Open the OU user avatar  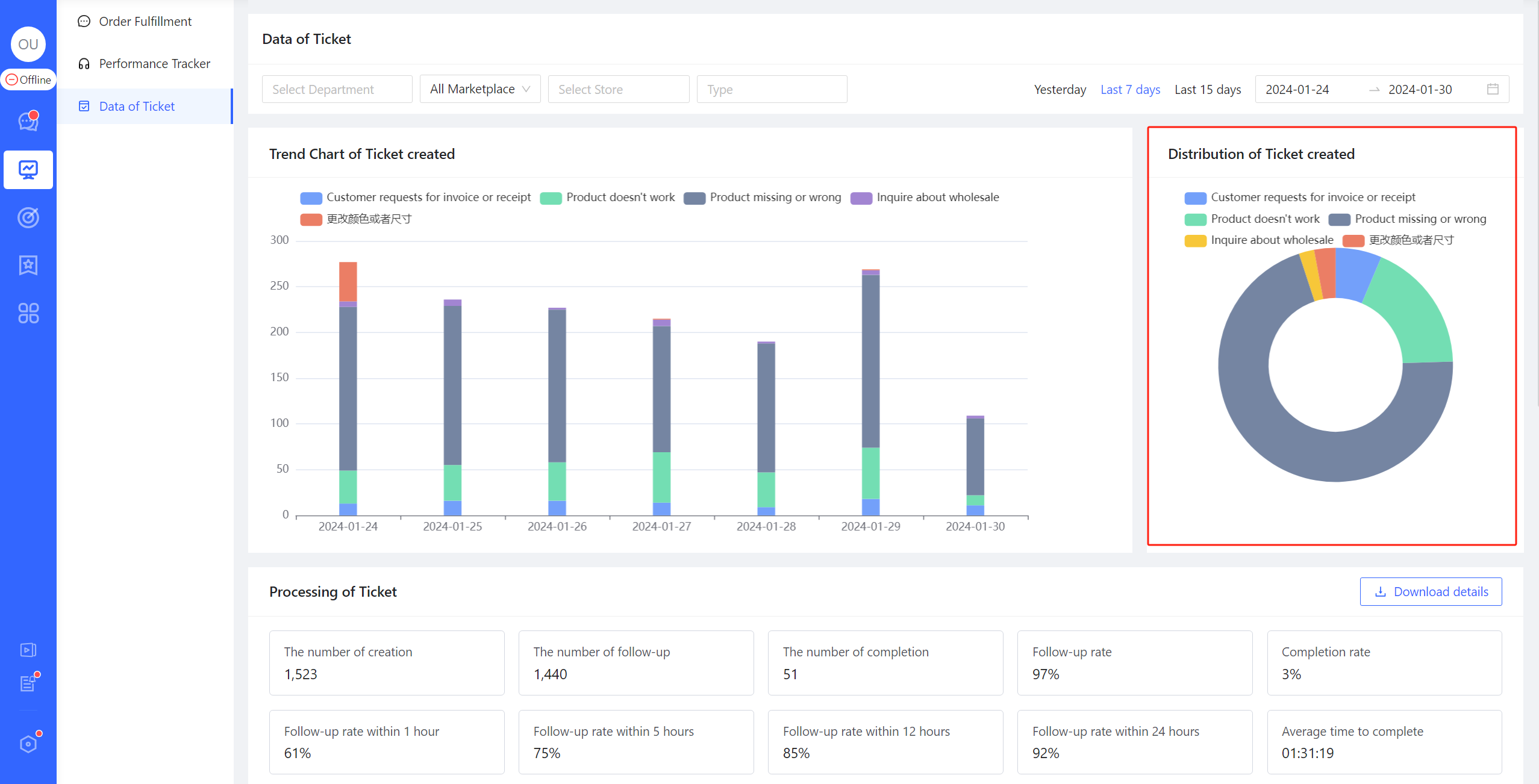tap(28, 44)
